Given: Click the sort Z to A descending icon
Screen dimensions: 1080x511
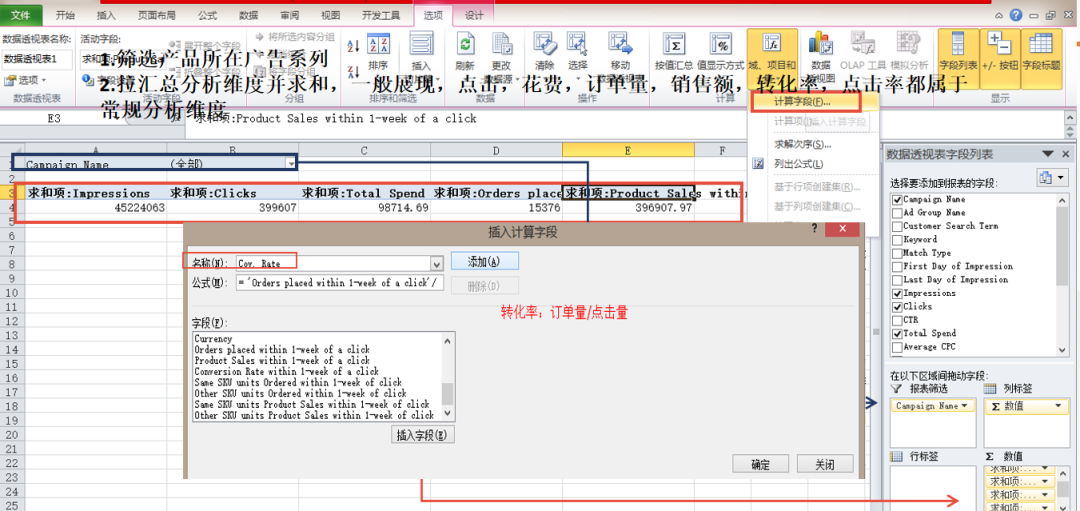Looking at the screenshot, I should pos(354,71).
